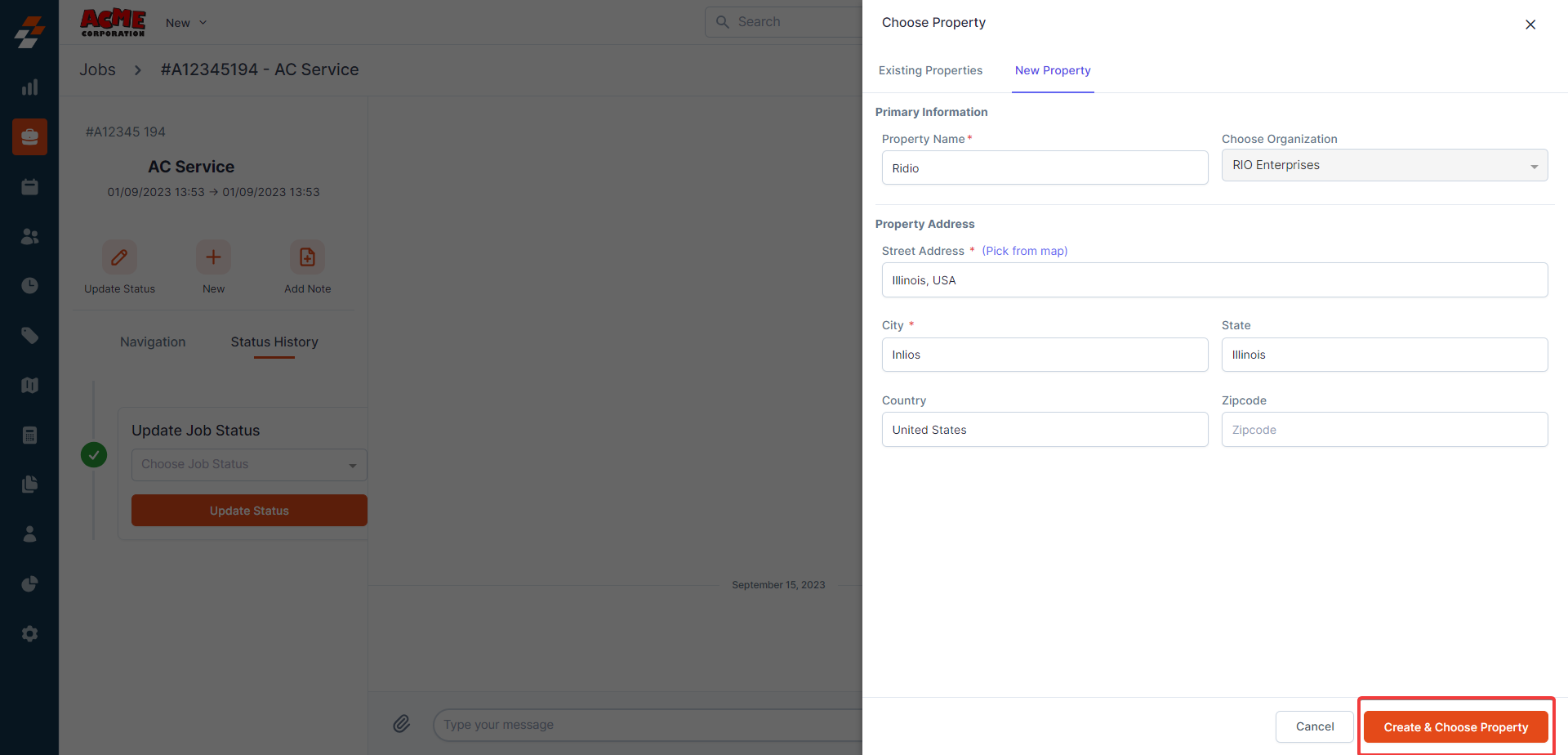Click the price tag sidebar icon
This screenshot has width=1568, height=755.
(x=29, y=335)
